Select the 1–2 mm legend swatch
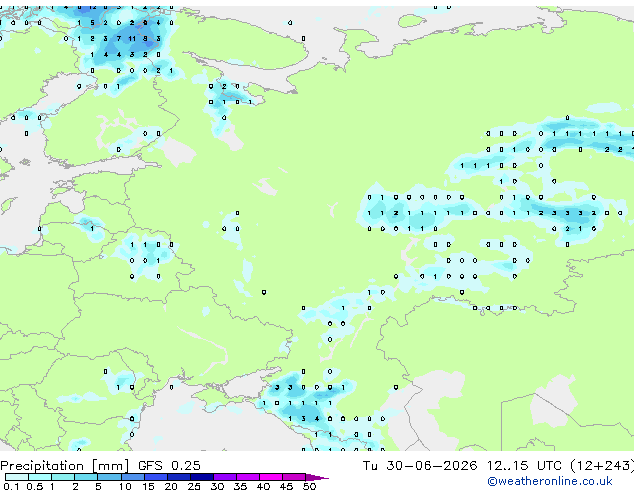 pos(63,477)
